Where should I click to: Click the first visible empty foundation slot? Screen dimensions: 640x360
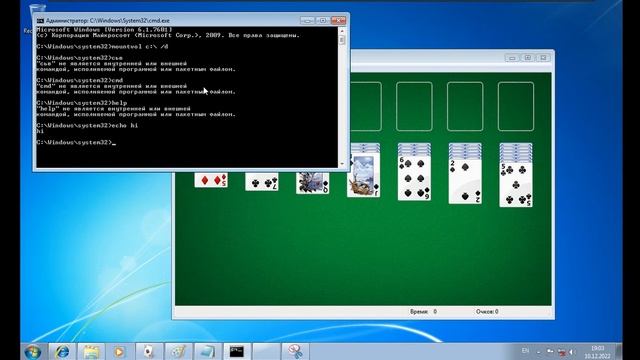[x=366, y=107]
